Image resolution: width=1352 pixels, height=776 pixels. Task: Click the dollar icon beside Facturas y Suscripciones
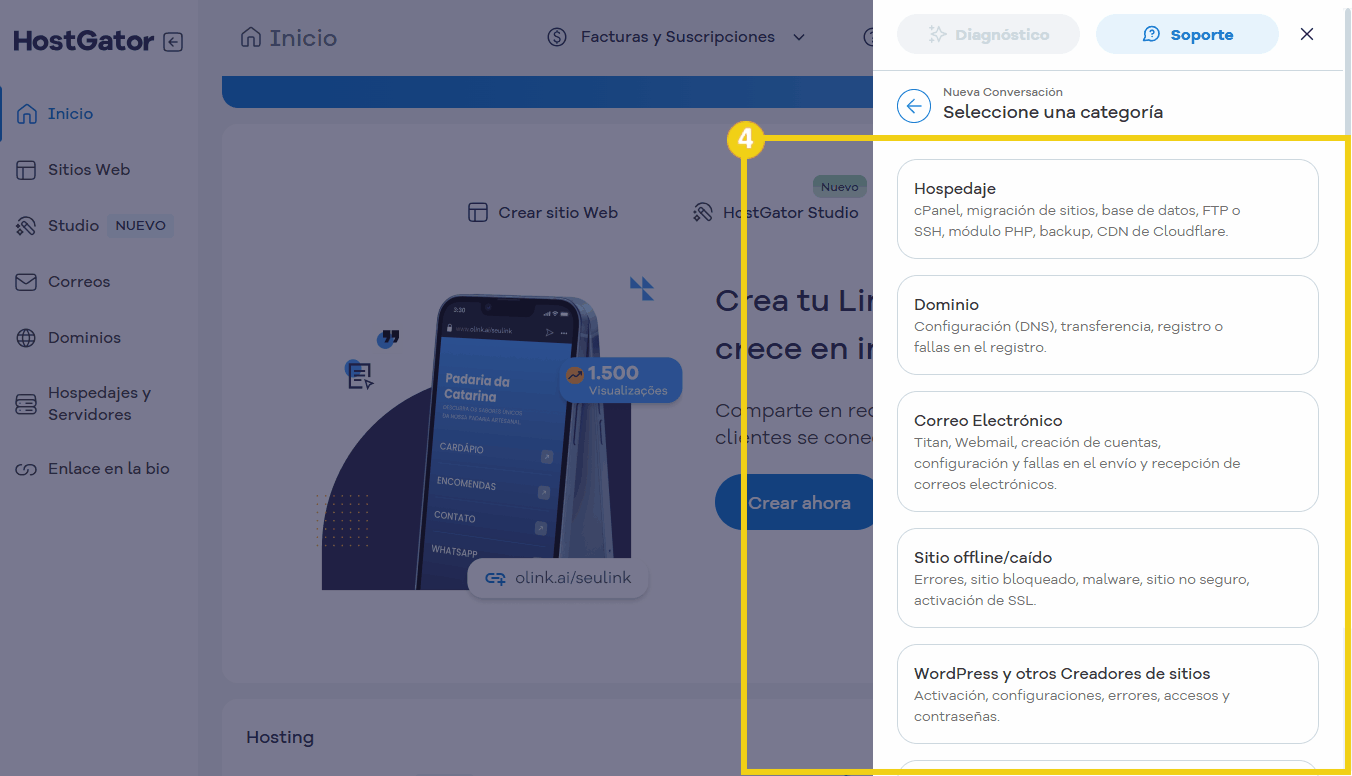(x=558, y=37)
